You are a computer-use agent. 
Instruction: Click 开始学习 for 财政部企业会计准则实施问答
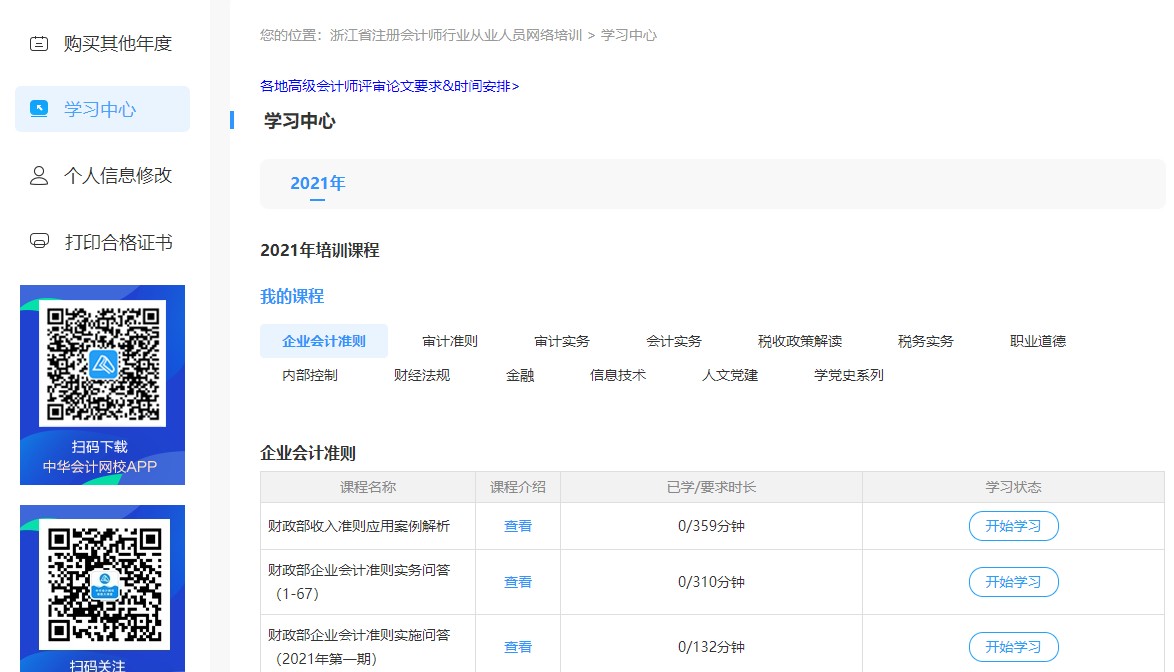pyautogui.click(x=1013, y=646)
